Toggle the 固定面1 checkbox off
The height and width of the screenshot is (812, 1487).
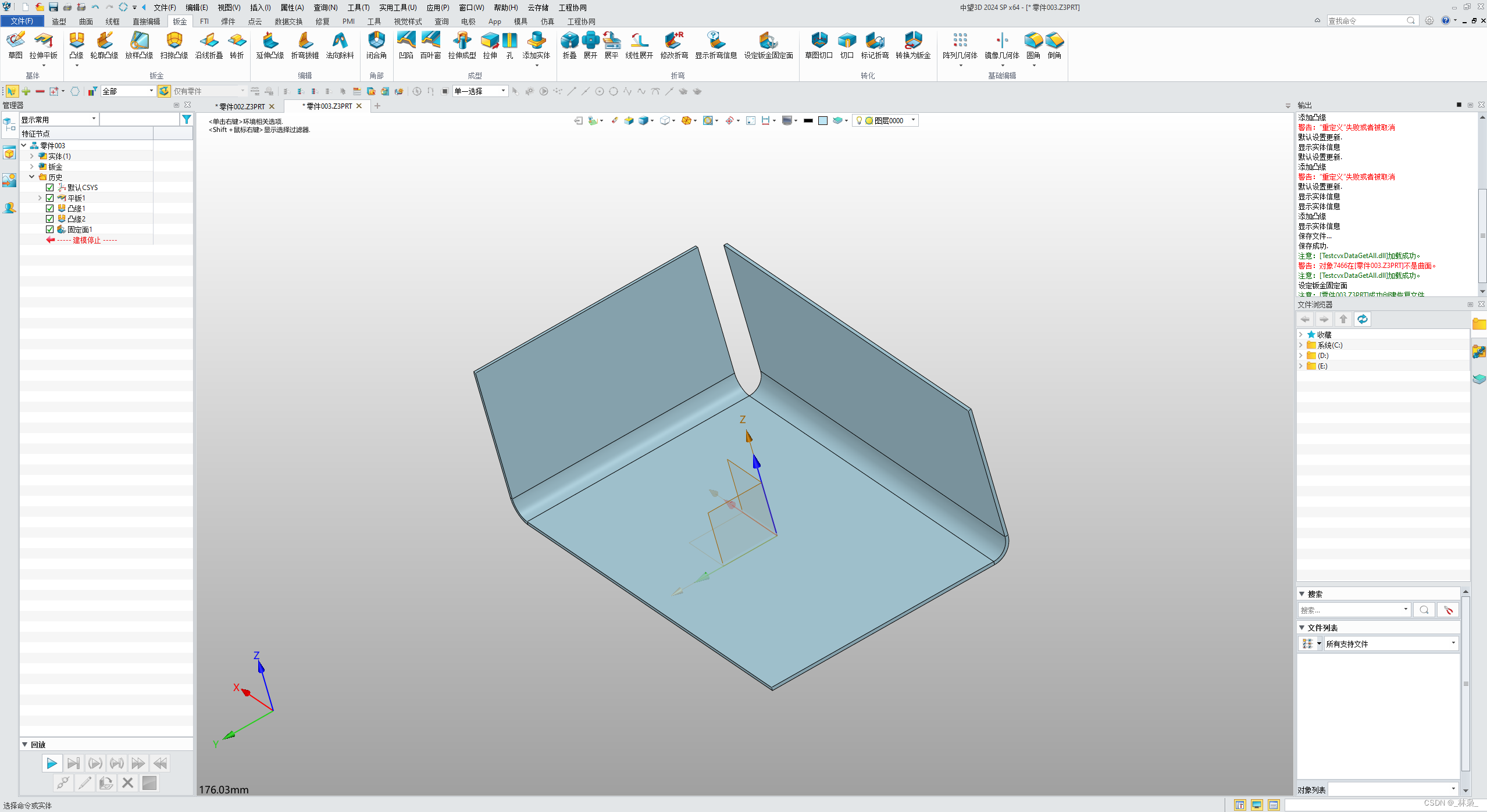(x=50, y=229)
